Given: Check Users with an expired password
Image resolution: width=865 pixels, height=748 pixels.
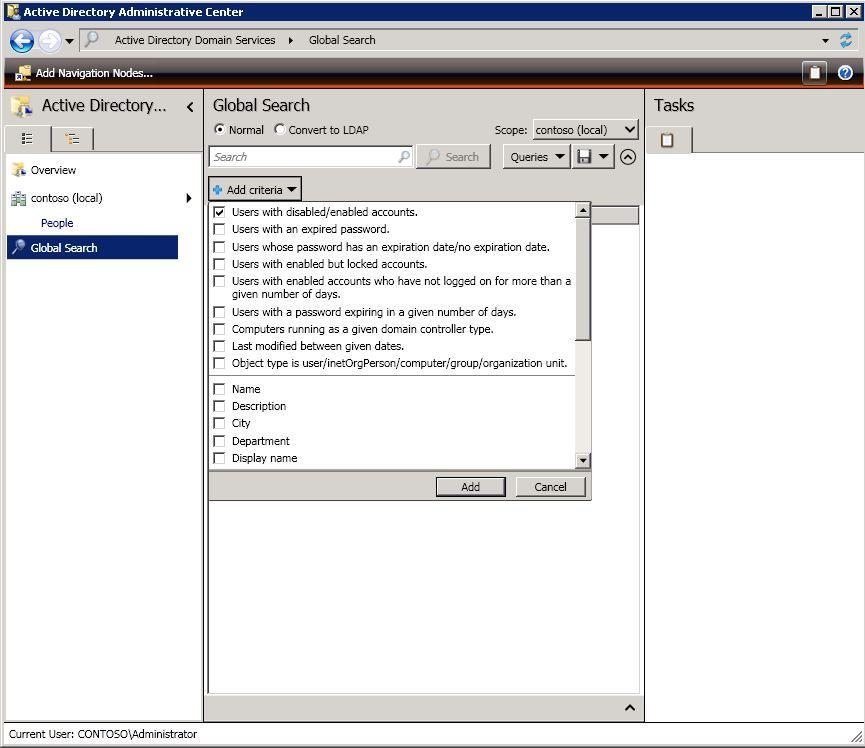Looking at the screenshot, I should pos(220,229).
